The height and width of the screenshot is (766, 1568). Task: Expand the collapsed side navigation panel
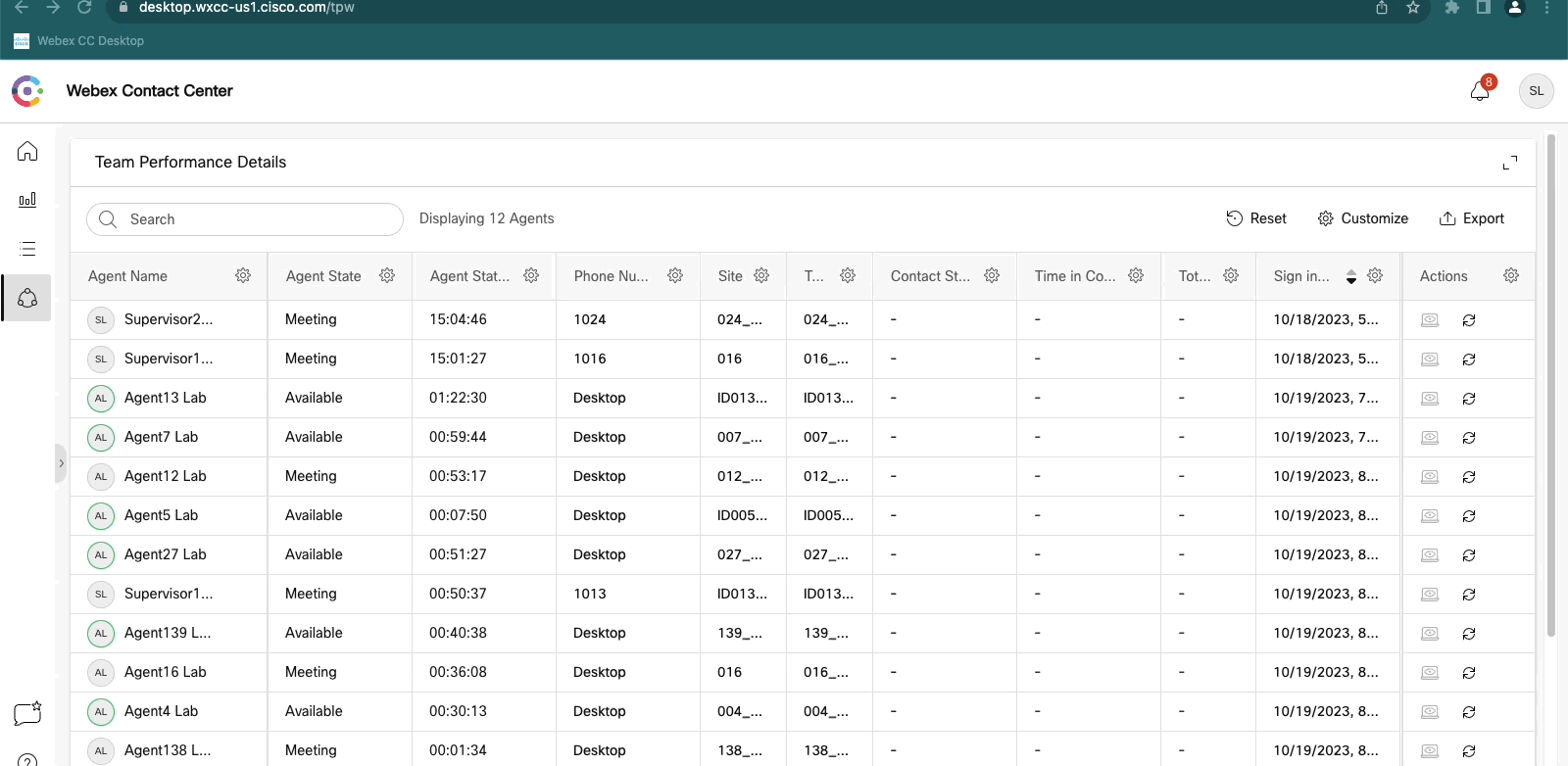pyautogui.click(x=61, y=463)
